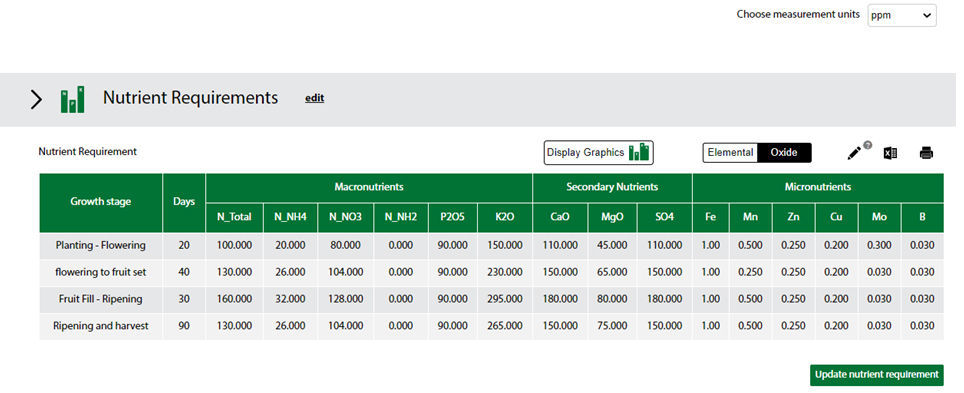Click the bar chart icon in Display Graphics
Image resolution: width=964 pixels, height=393 pixels.
tap(639, 152)
